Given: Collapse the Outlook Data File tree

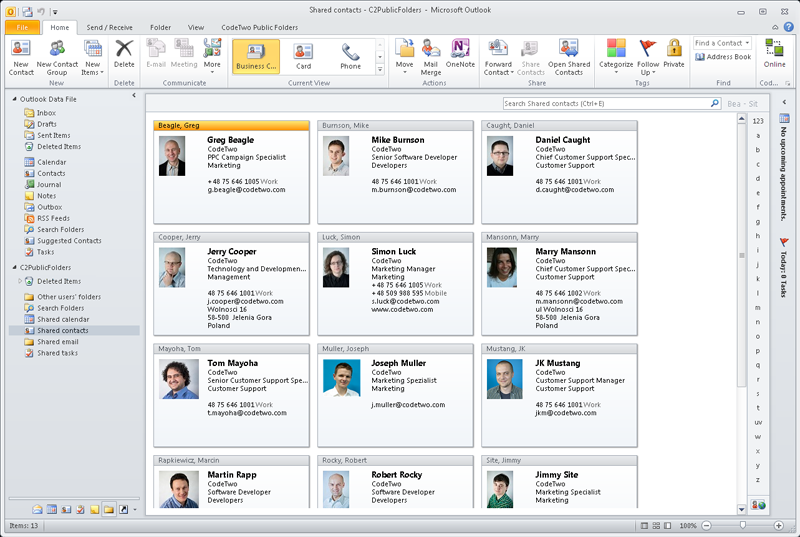Looking at the screenshot, I should (14, 99).
